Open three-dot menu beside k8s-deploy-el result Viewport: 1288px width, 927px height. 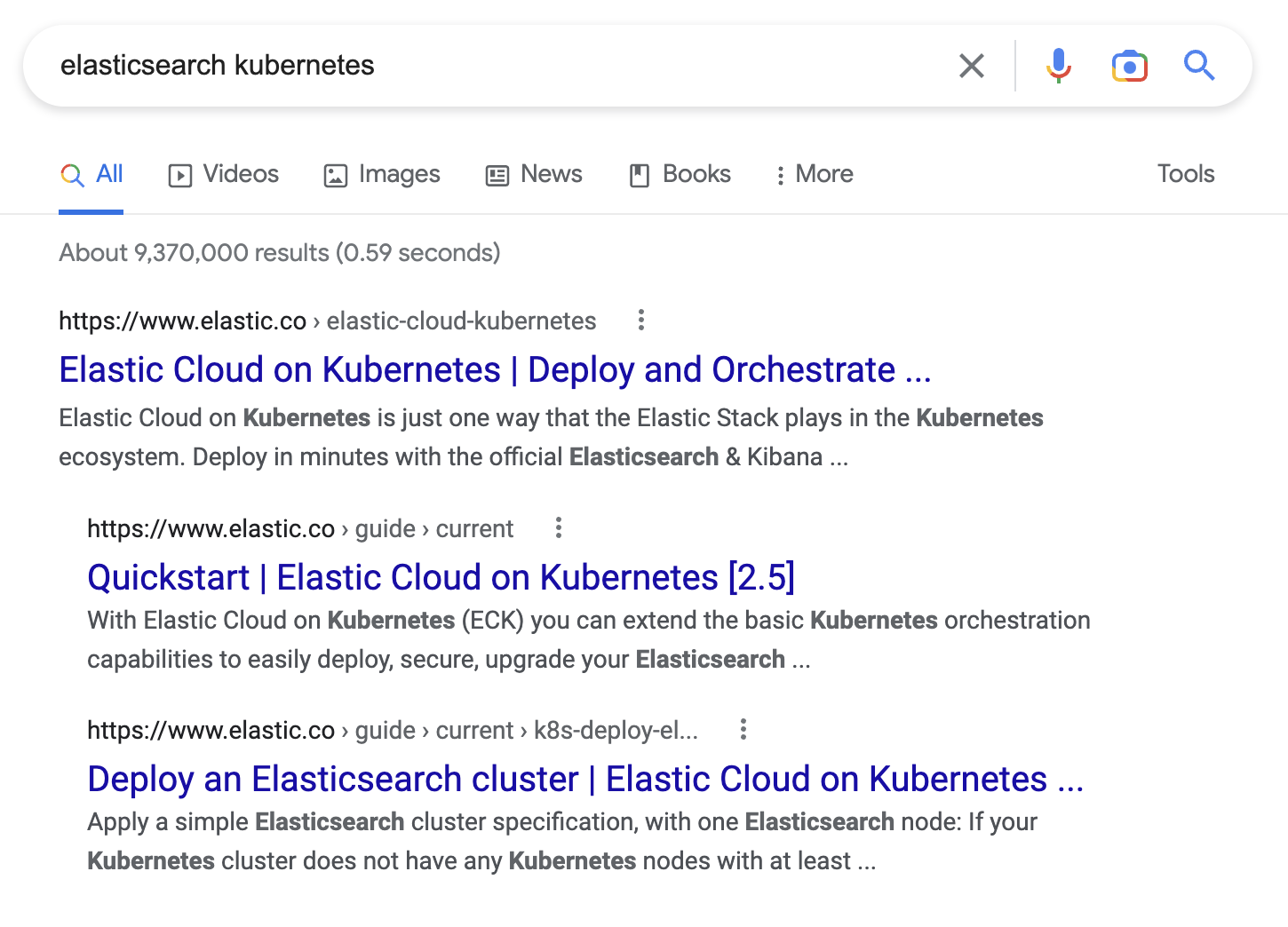[743, 729]
